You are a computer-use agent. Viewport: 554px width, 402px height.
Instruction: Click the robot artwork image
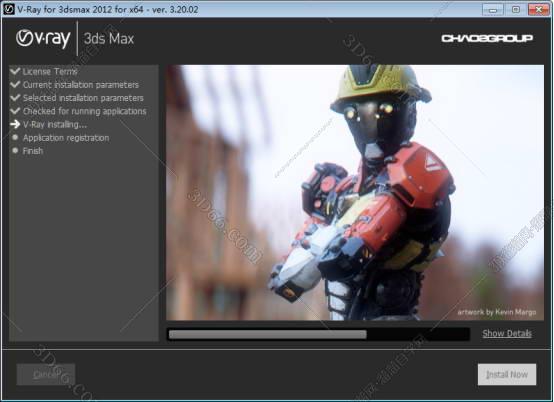tap(355, 193)
